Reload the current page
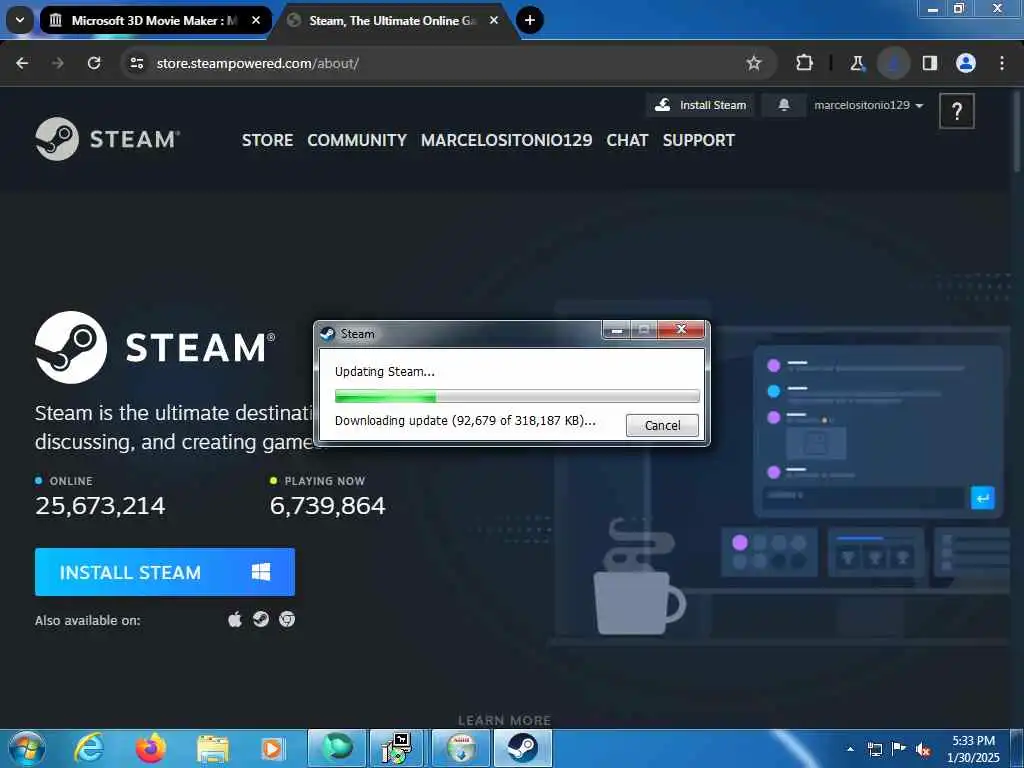1024x768 pixels. pyautogui.click(x=94, y=63)
